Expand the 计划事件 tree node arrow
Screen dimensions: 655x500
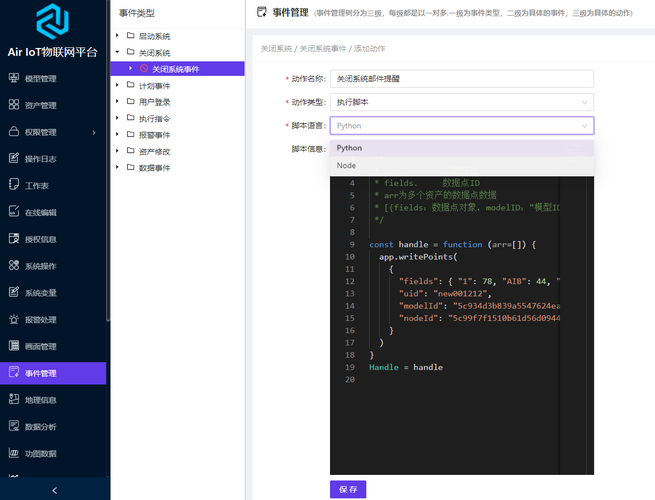click(117, 85)
